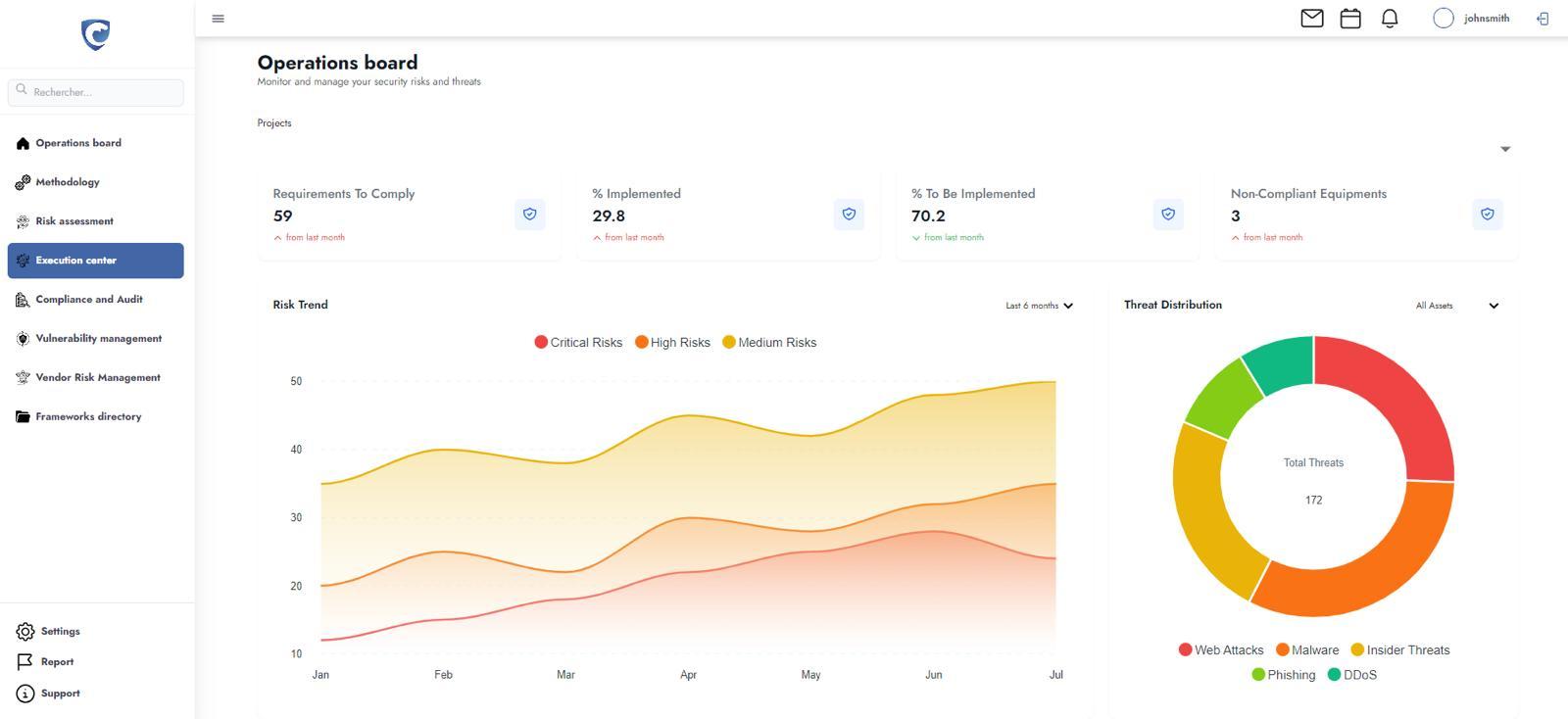
Task: Toggle Phishing legend entry
Action: click(x=1283, y=675)
